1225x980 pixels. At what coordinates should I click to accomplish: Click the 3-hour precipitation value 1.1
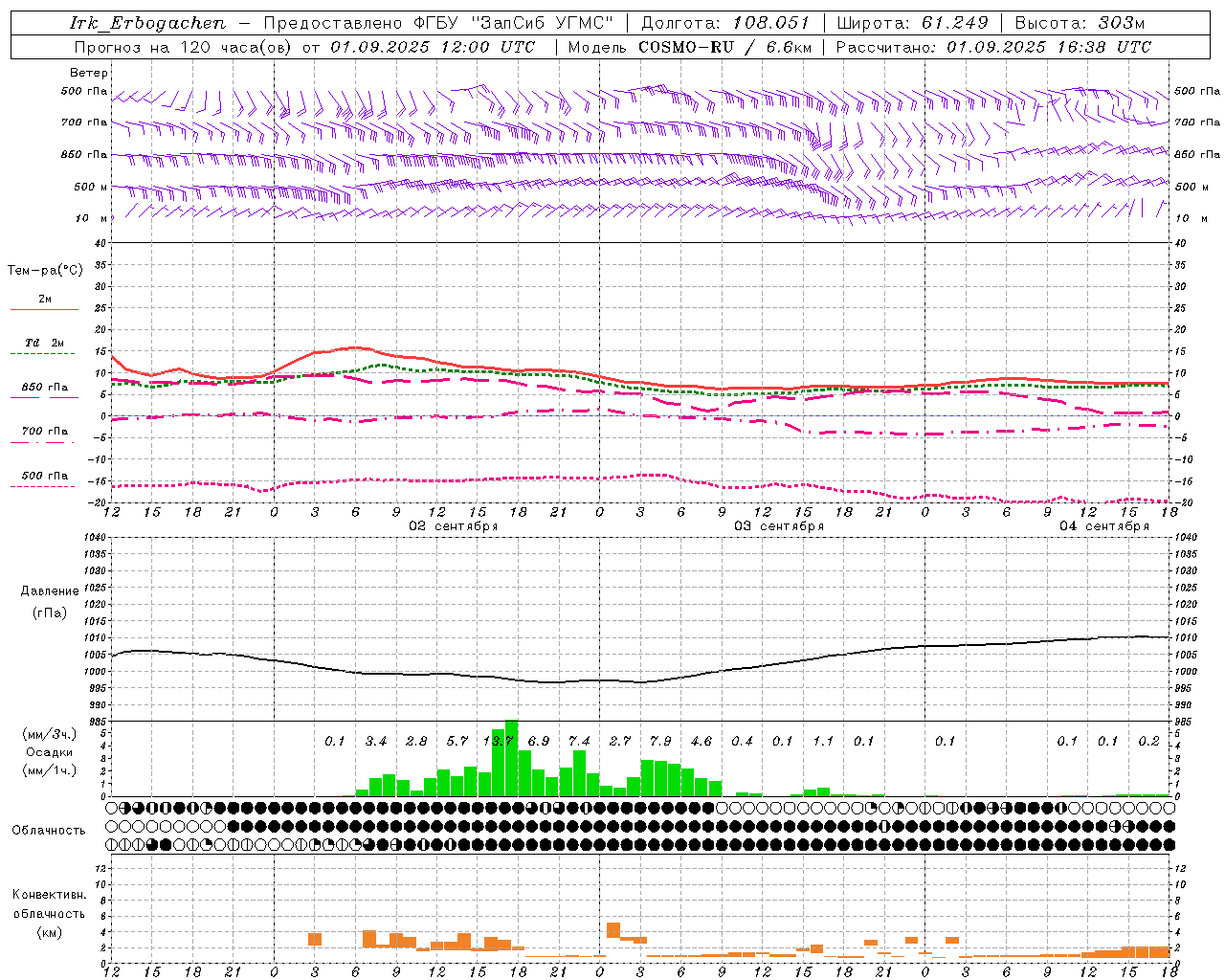[823, 741]
